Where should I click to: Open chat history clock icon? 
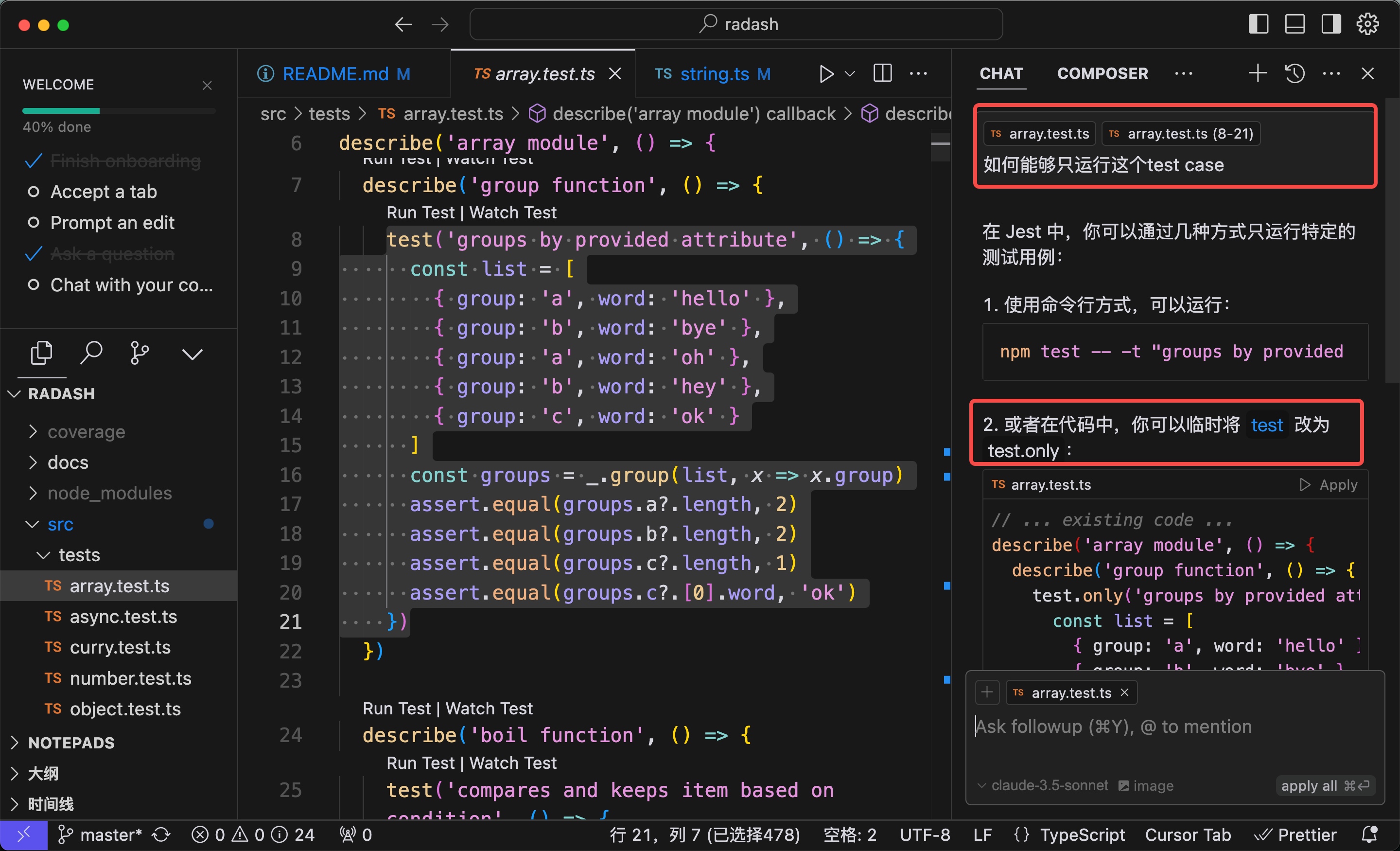pyautogui.click(x=1295, y=74)
